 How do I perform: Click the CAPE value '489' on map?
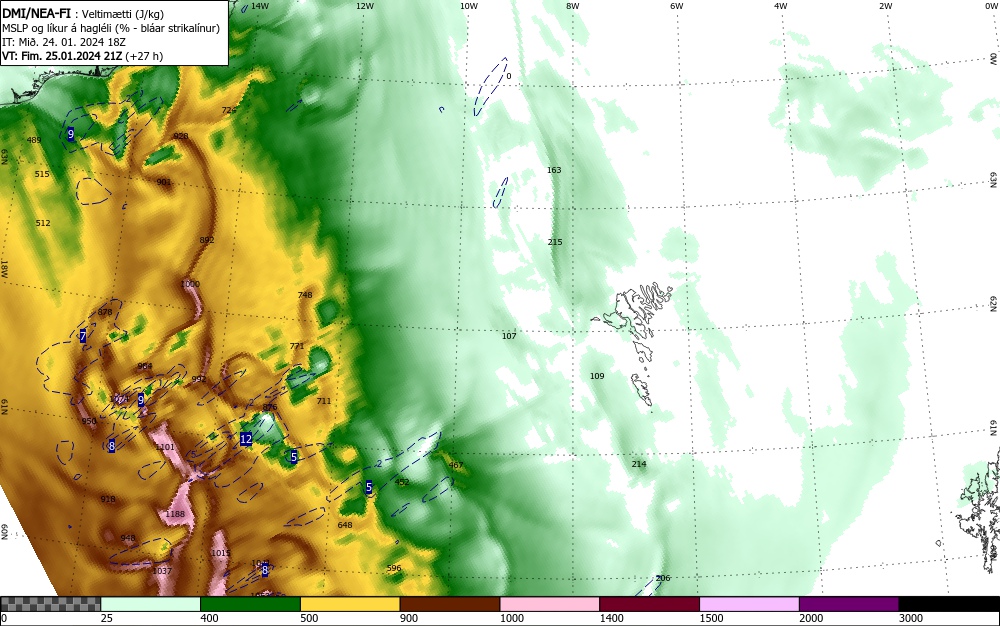coord(34,140)
